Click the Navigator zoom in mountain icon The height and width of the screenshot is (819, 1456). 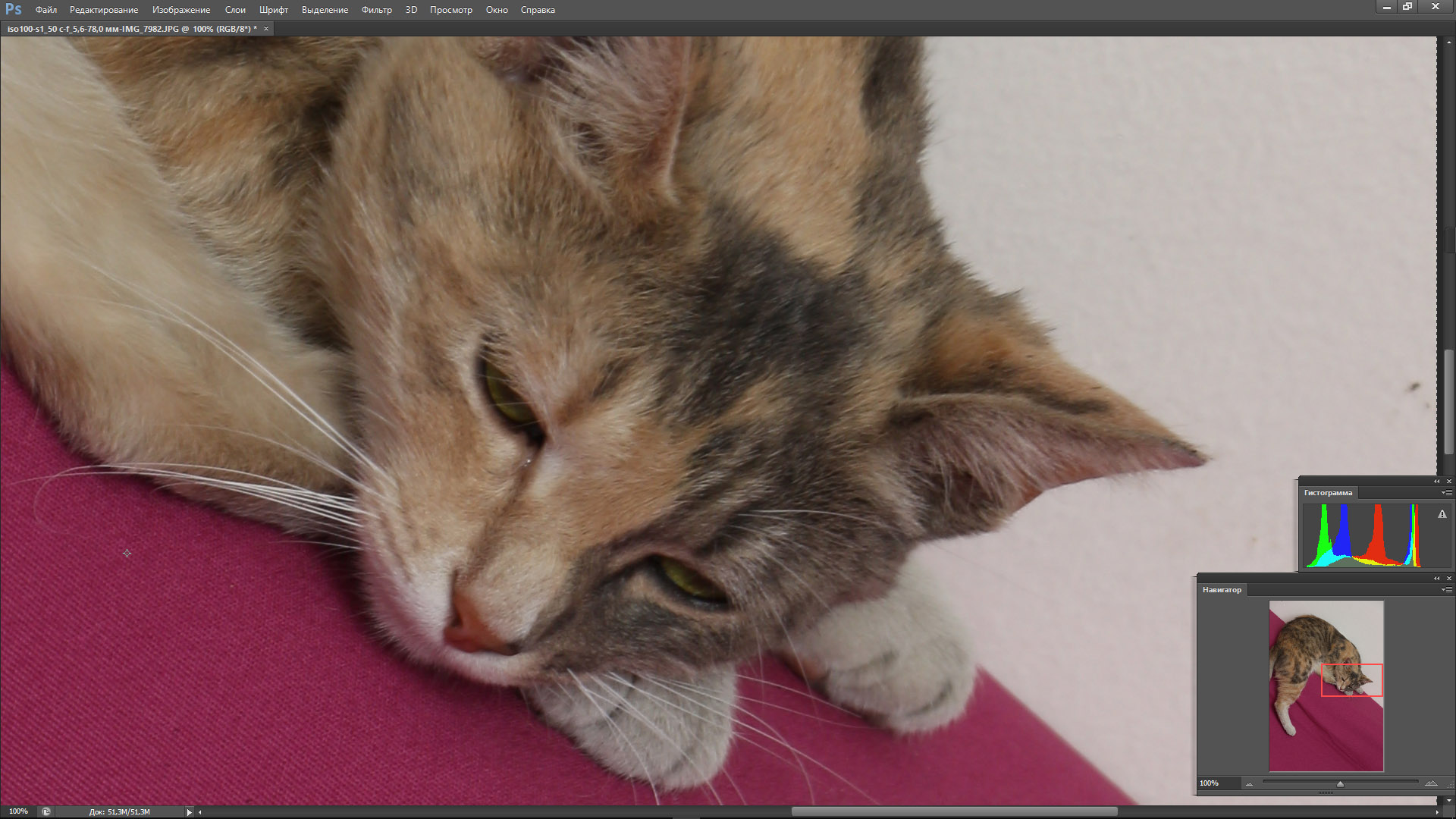pos(1431,783)
